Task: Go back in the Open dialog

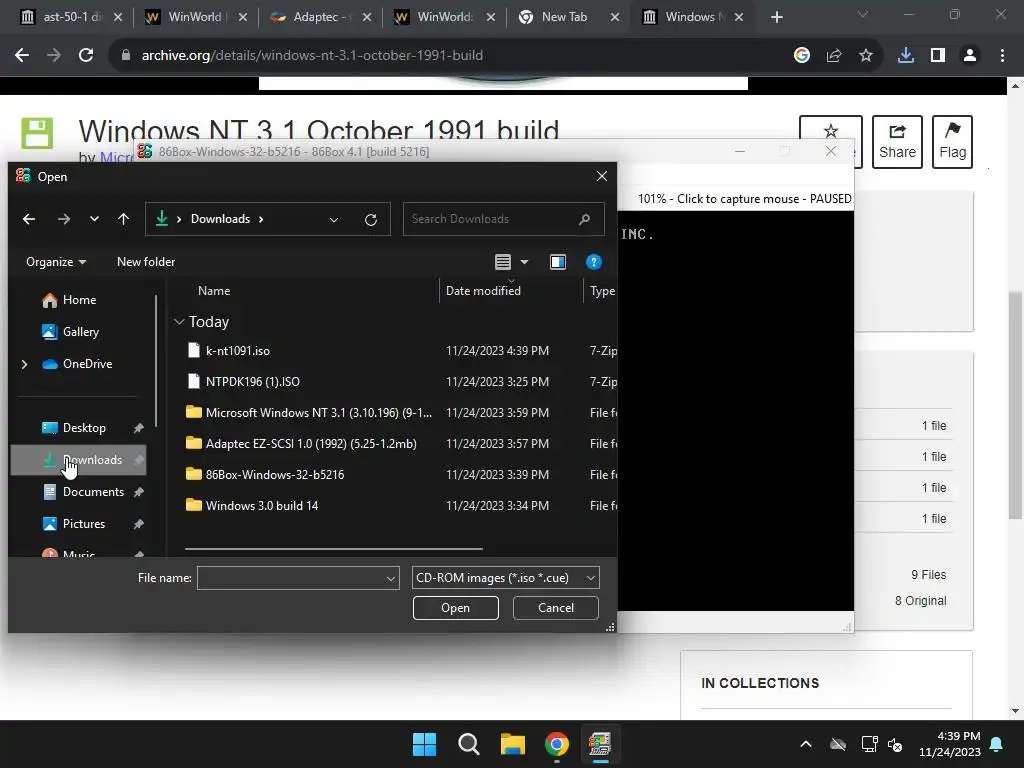Action: [29, 219]
